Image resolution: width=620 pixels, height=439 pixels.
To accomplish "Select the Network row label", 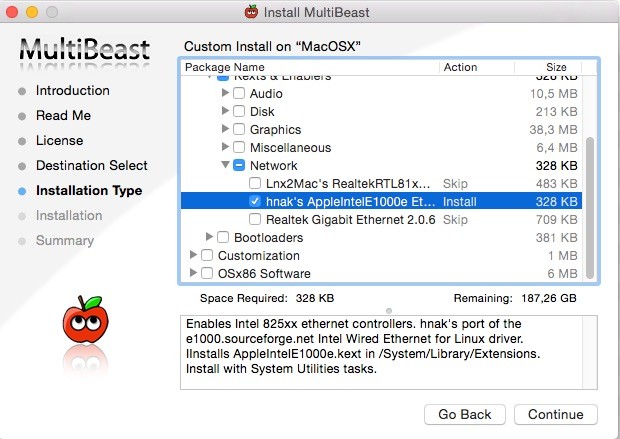I will coord(274,166).
